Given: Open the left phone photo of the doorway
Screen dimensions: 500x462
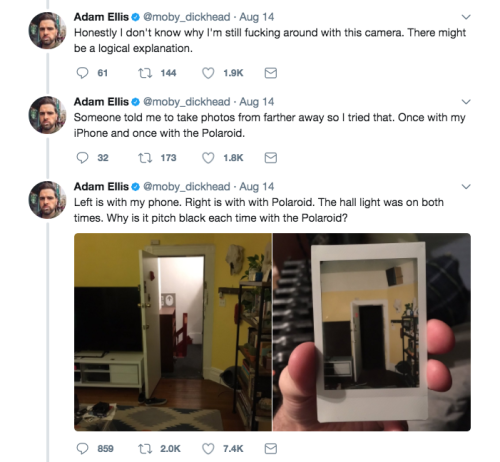Looking at the screenshot, I should 173,332.
